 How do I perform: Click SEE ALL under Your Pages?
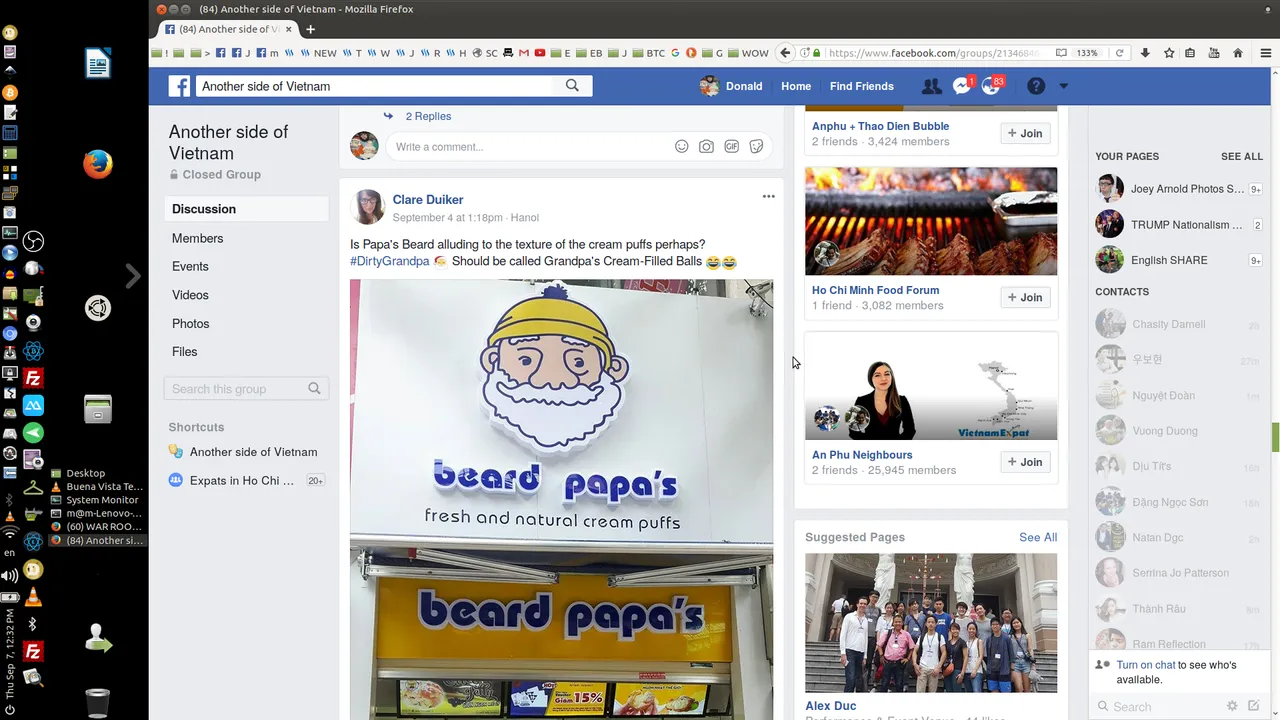(1241, 157)
